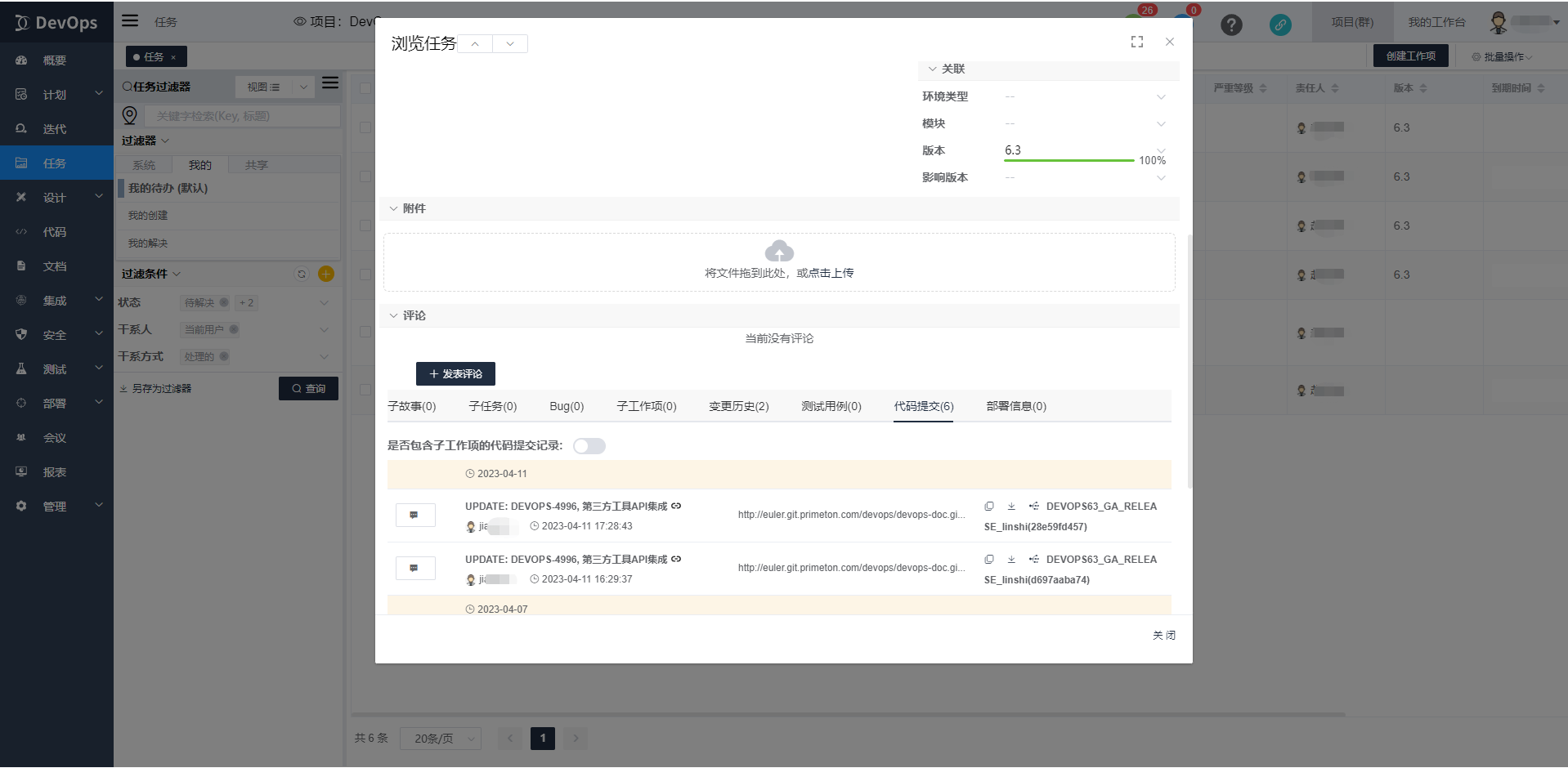1568x768 pixels.
Task: Click the 版本 6.3 progress bar
Action: click(1068, 160)
